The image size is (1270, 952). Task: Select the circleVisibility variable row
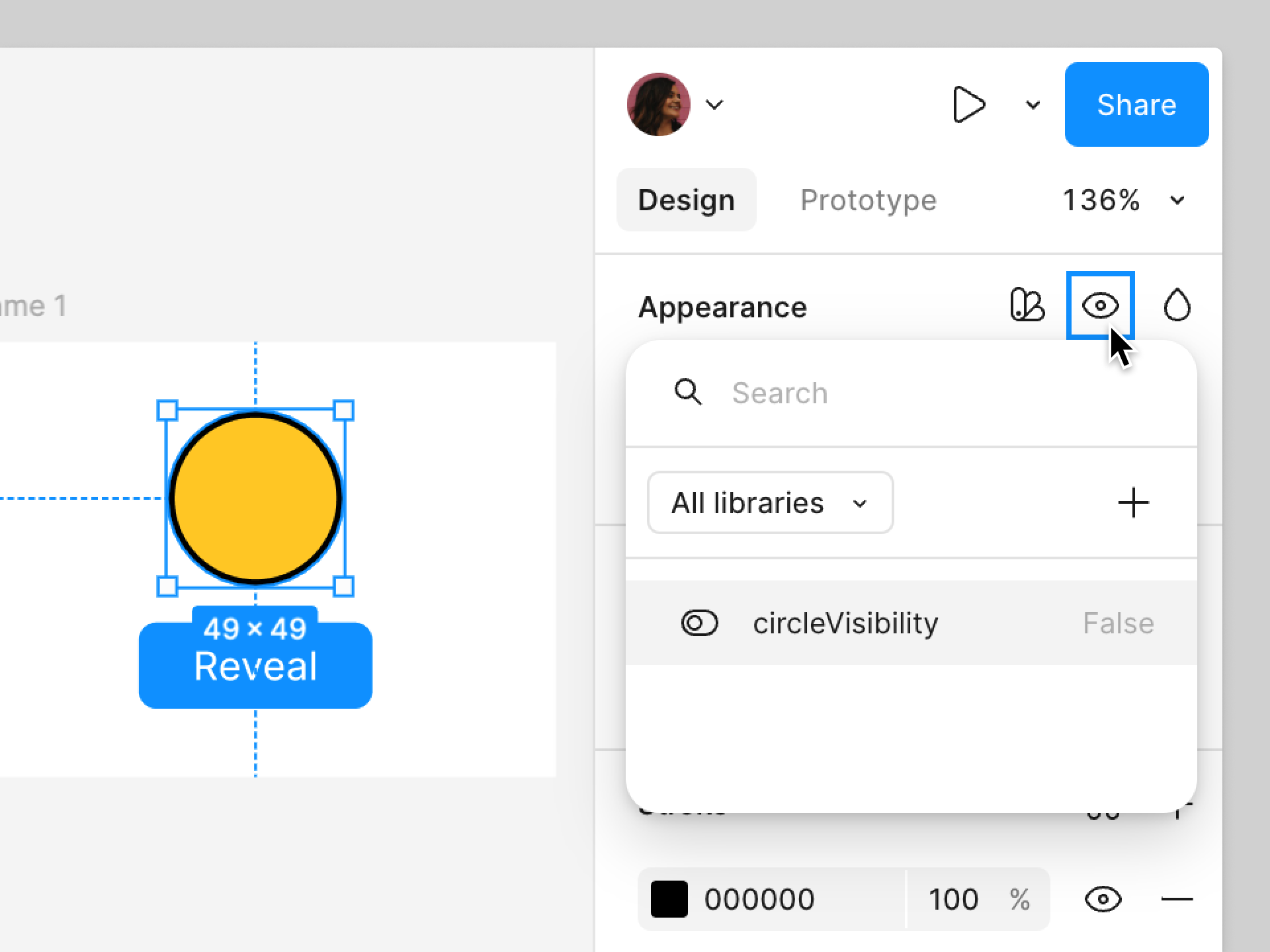click(911, 623)
